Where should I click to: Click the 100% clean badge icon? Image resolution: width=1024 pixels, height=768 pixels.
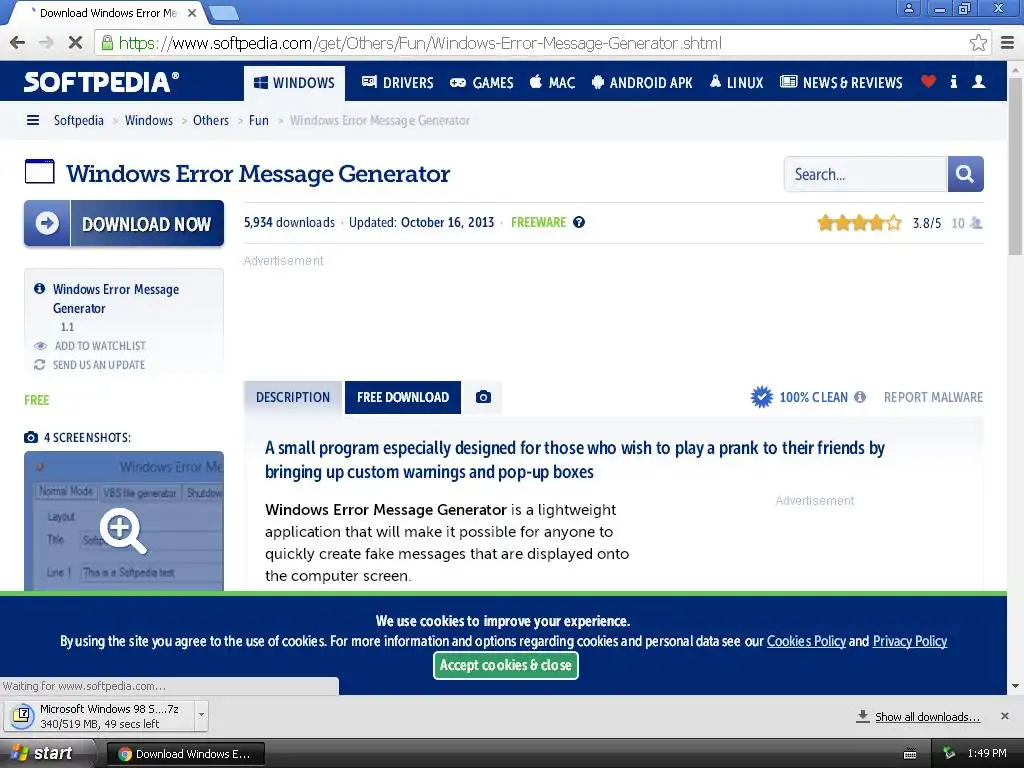coord(761,397)
